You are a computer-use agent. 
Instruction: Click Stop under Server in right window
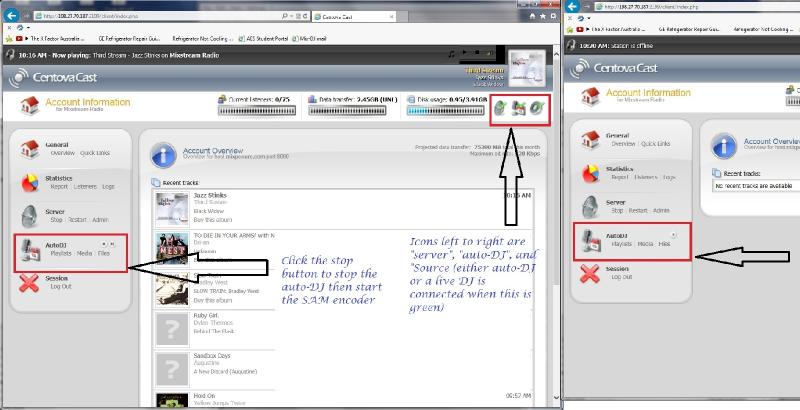(618, 211)
